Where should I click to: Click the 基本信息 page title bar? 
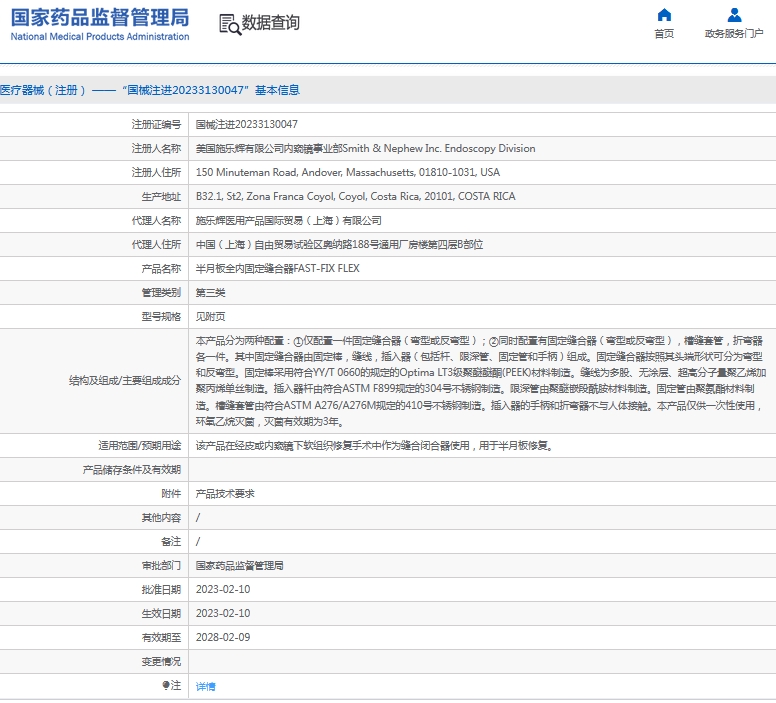pos(388,90)
